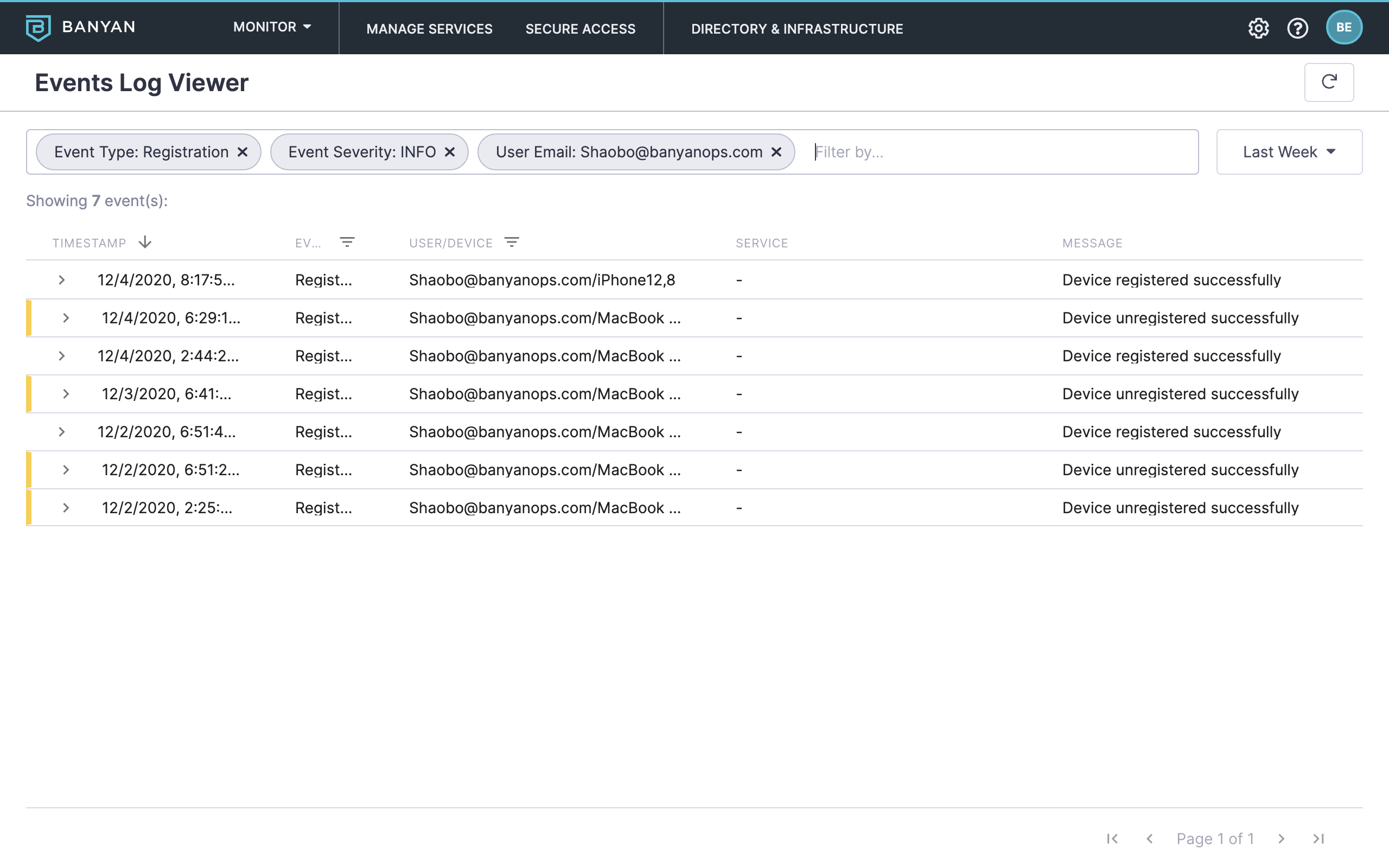Open Manage Services menu
The image size is (1389, 868).
tap(429, 29)
